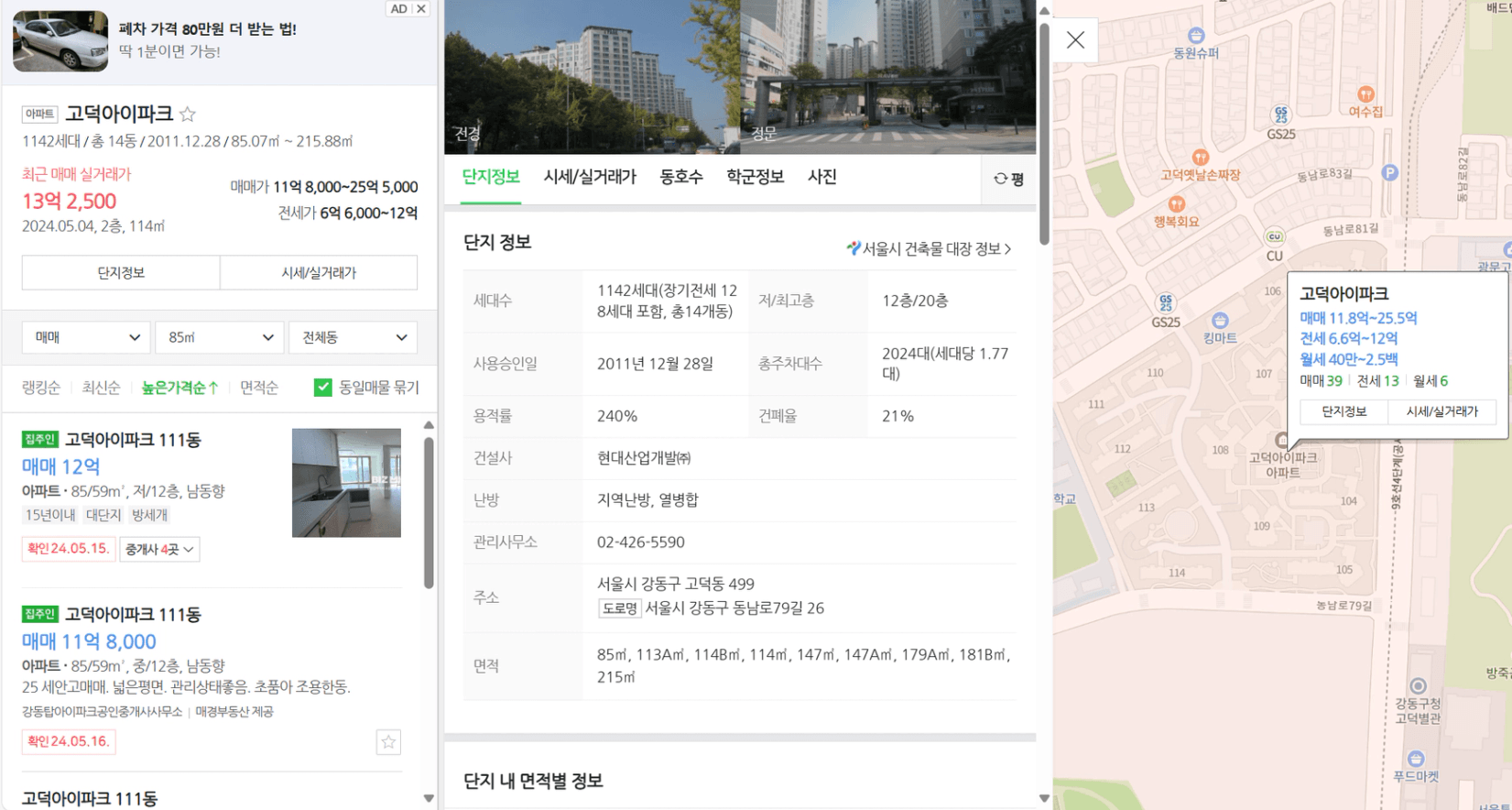Favorite 고덕아이파크 with the star icon

point(188,115)
